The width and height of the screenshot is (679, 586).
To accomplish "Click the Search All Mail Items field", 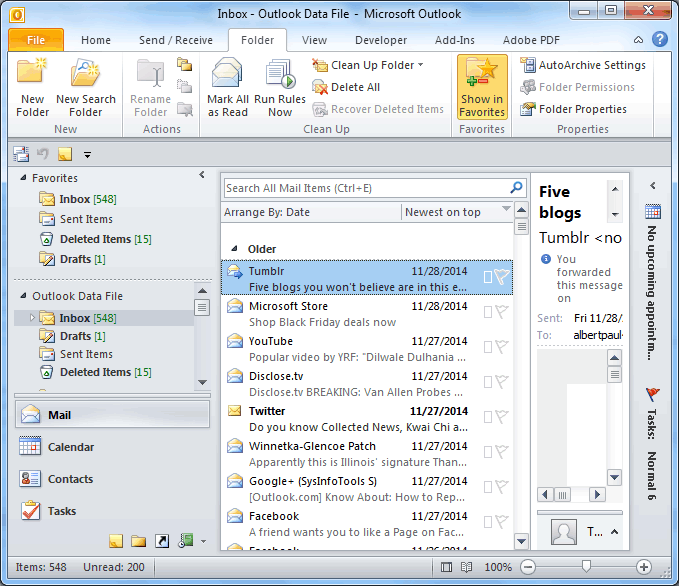I will (366, 188).
